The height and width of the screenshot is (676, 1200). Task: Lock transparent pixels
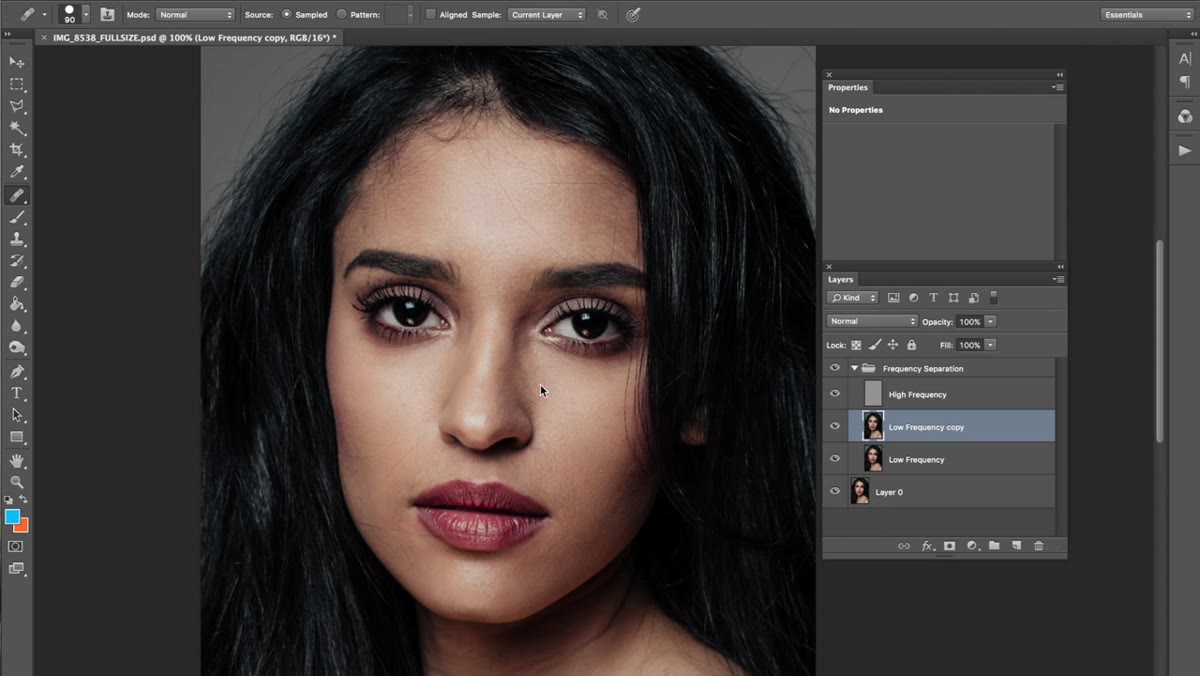click(x=856, y=345)
